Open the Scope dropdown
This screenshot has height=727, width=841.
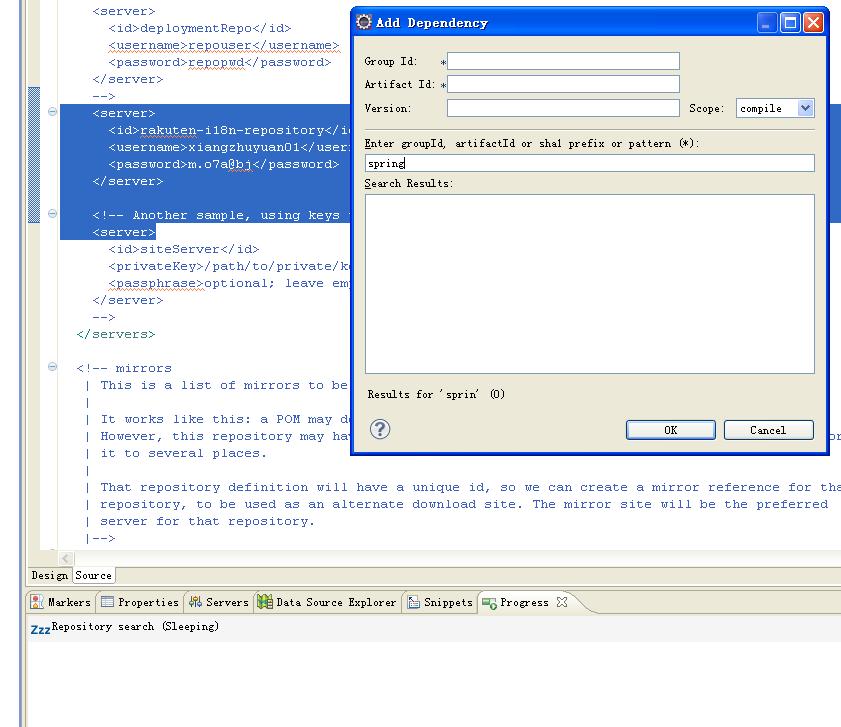pyautogui.click(x=805, y=108)
